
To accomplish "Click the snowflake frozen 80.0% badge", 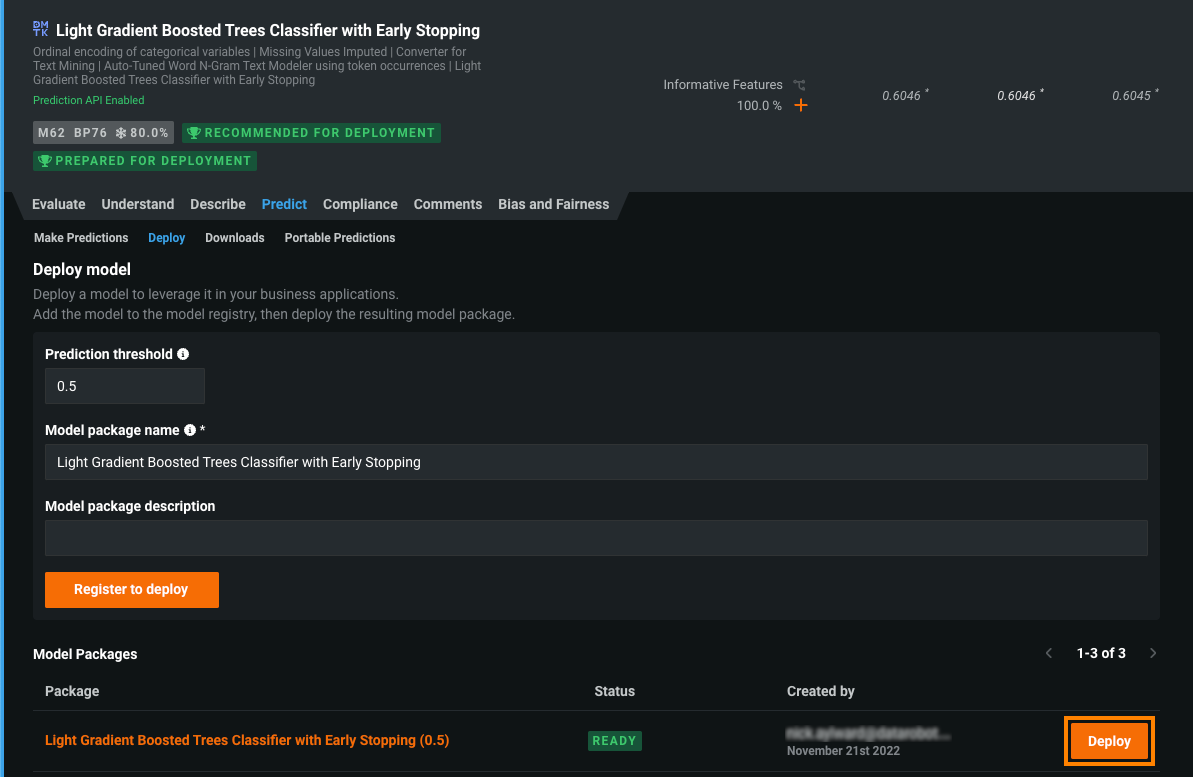I will pos(142,133).
